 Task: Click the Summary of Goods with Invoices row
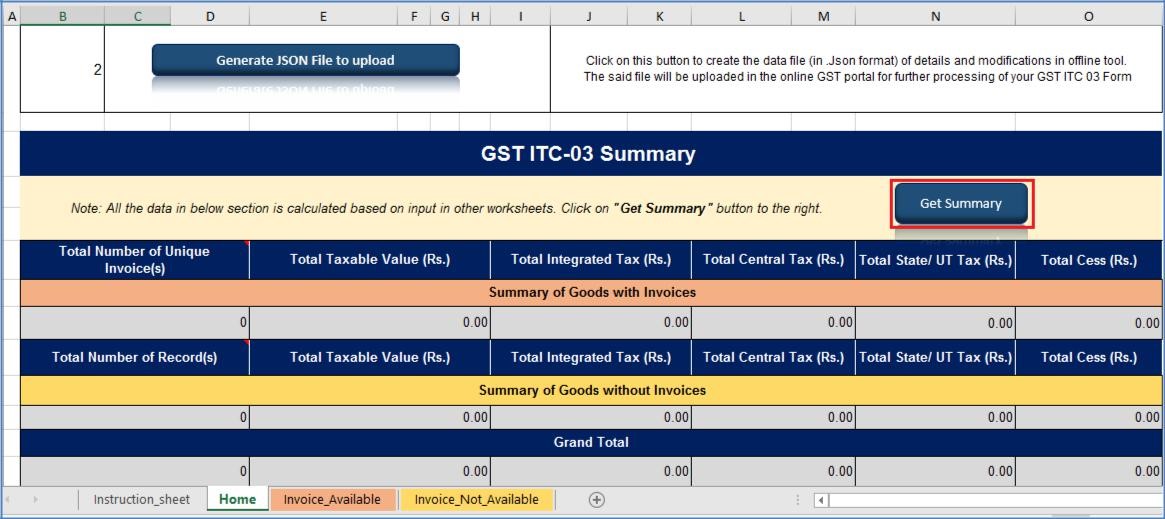(x=591, y=293)
